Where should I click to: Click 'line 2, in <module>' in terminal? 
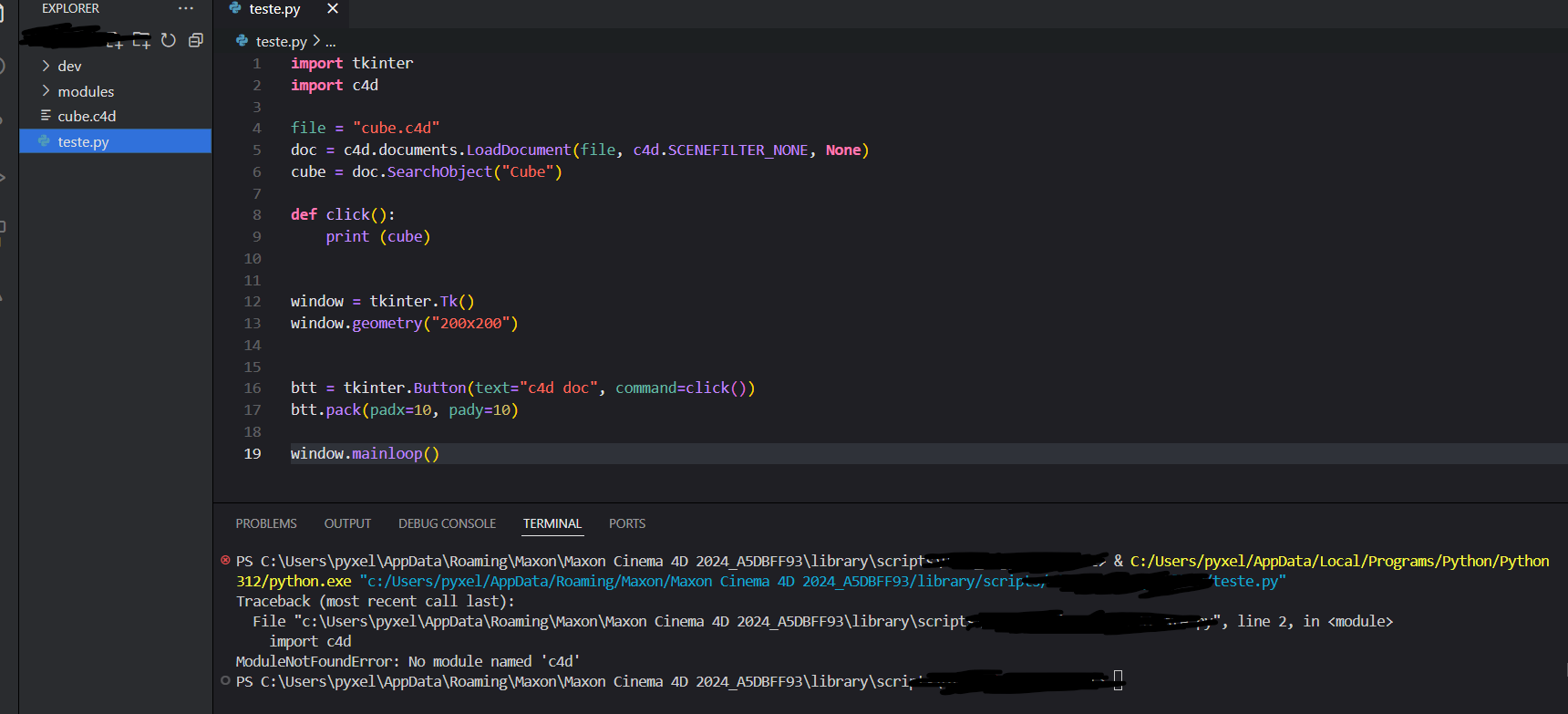[1315, 621]
